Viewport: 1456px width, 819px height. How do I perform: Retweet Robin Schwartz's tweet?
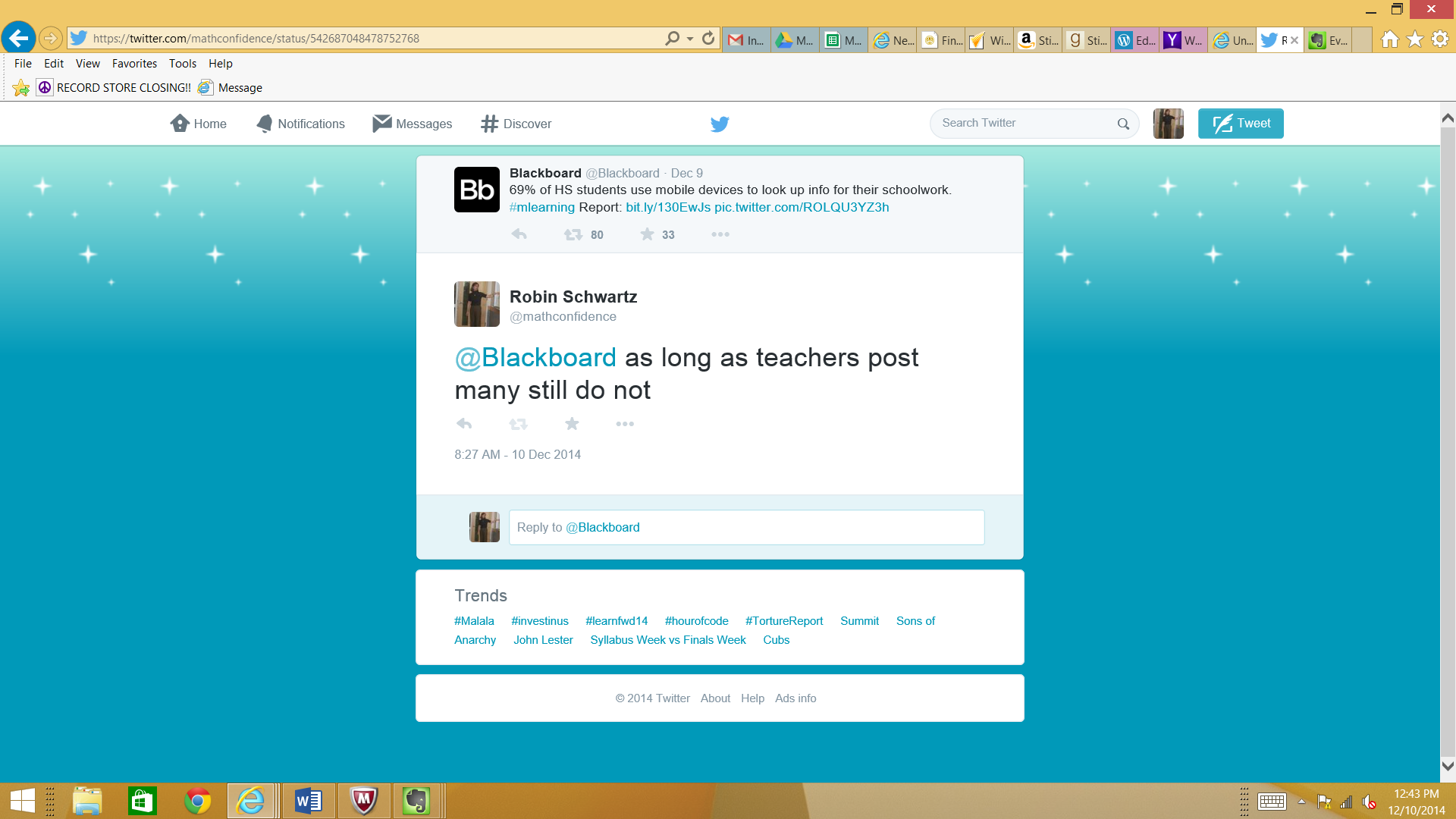[518, 424]
